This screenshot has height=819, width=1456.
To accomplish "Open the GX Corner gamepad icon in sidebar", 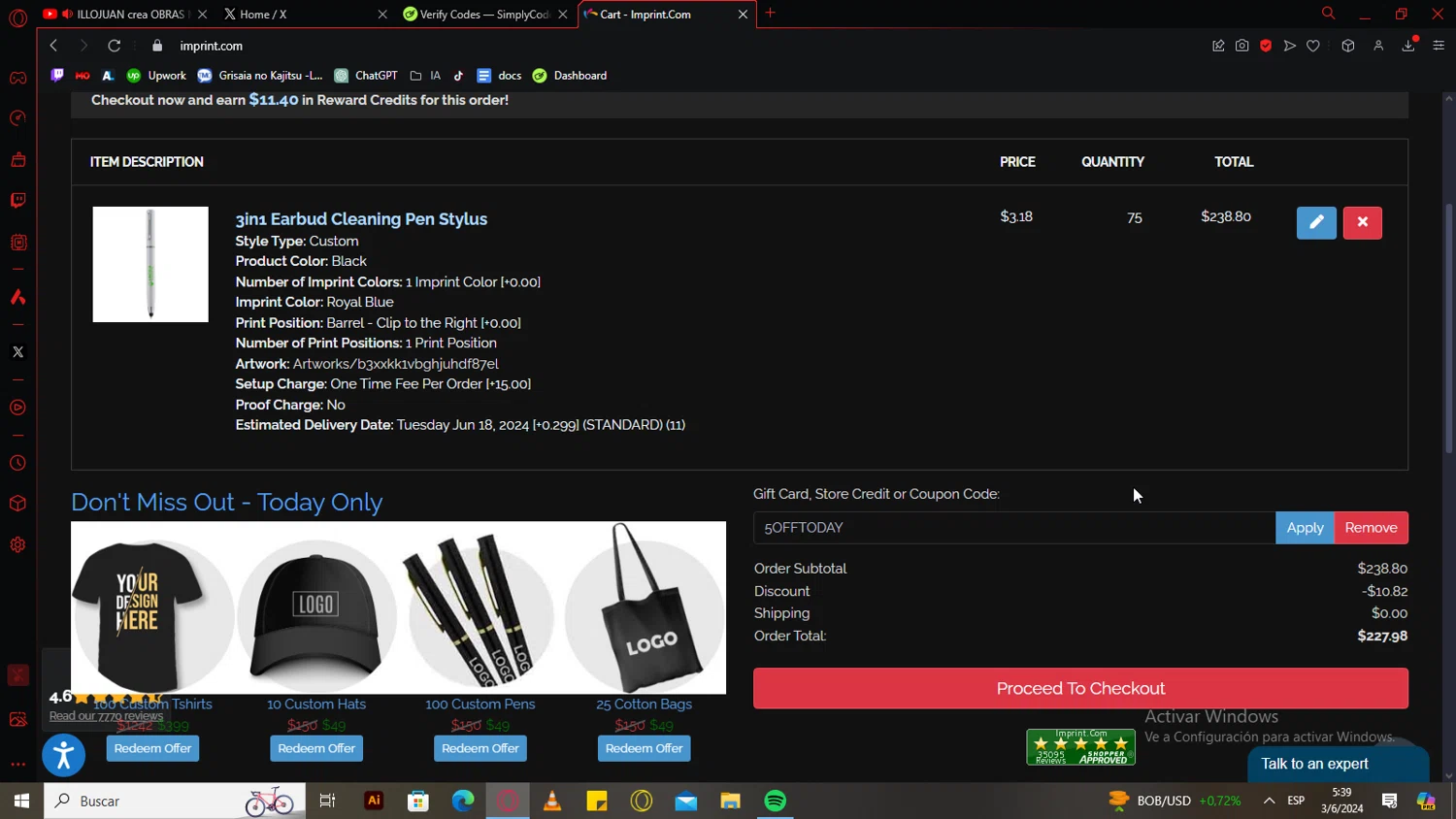I will [x=17, y=78].
